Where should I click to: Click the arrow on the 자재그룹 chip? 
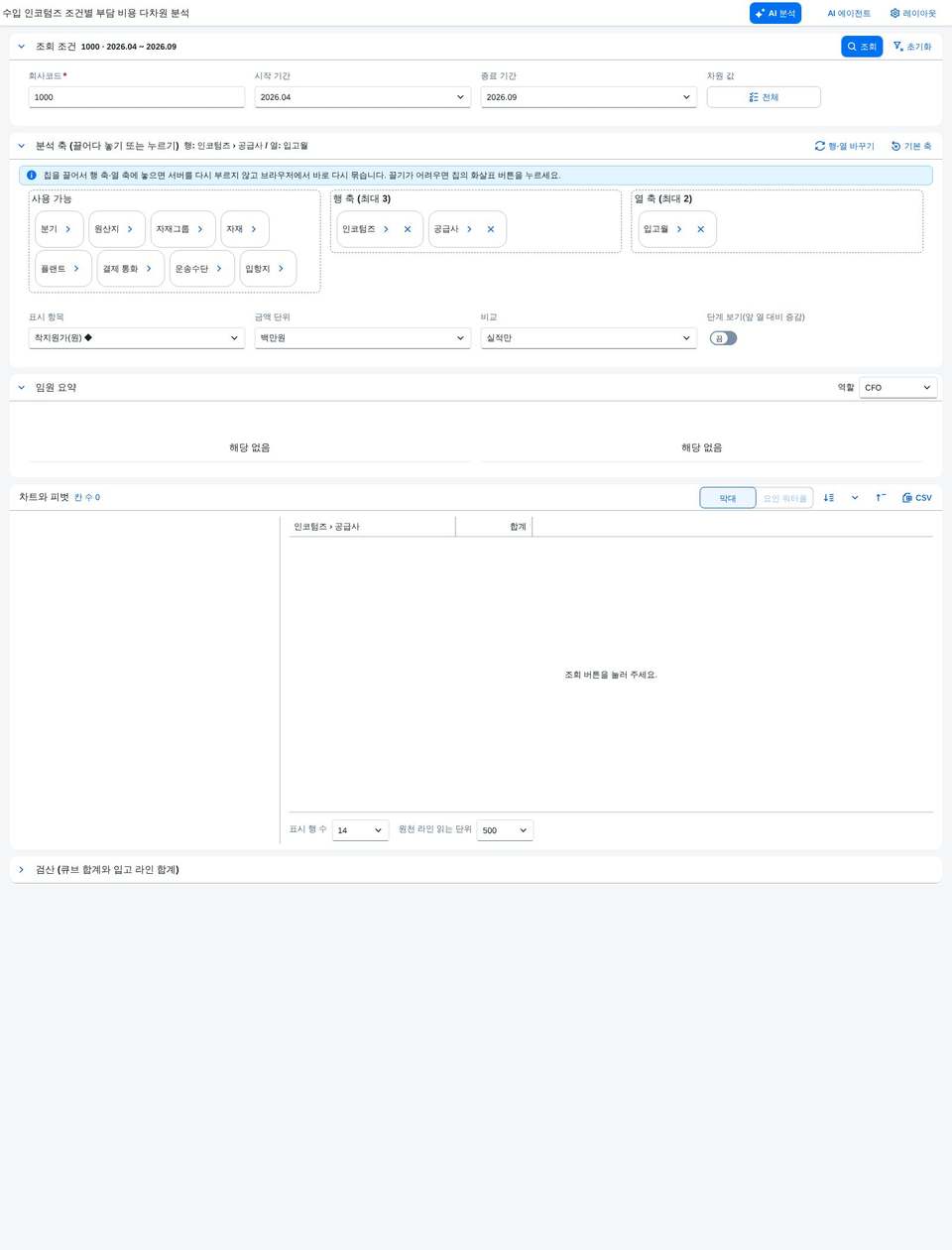pyautogui.click(x=200, y=229)
